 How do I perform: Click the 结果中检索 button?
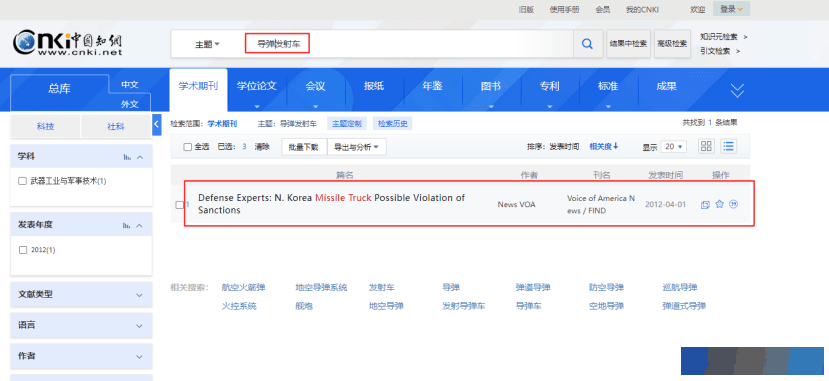point(628,44)
